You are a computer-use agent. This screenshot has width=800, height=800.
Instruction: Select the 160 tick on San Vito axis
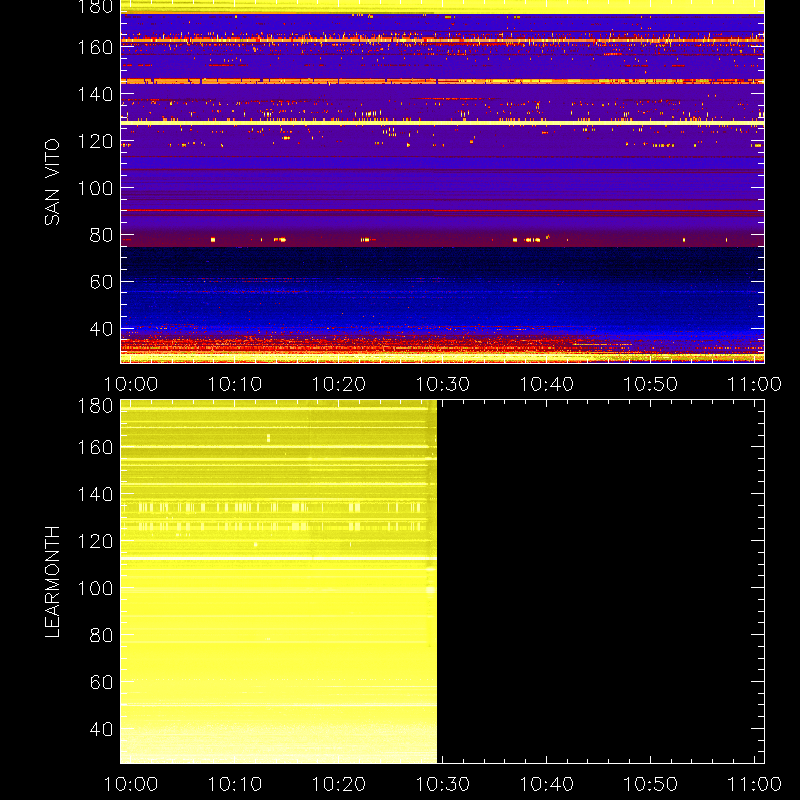pos(95,47)
